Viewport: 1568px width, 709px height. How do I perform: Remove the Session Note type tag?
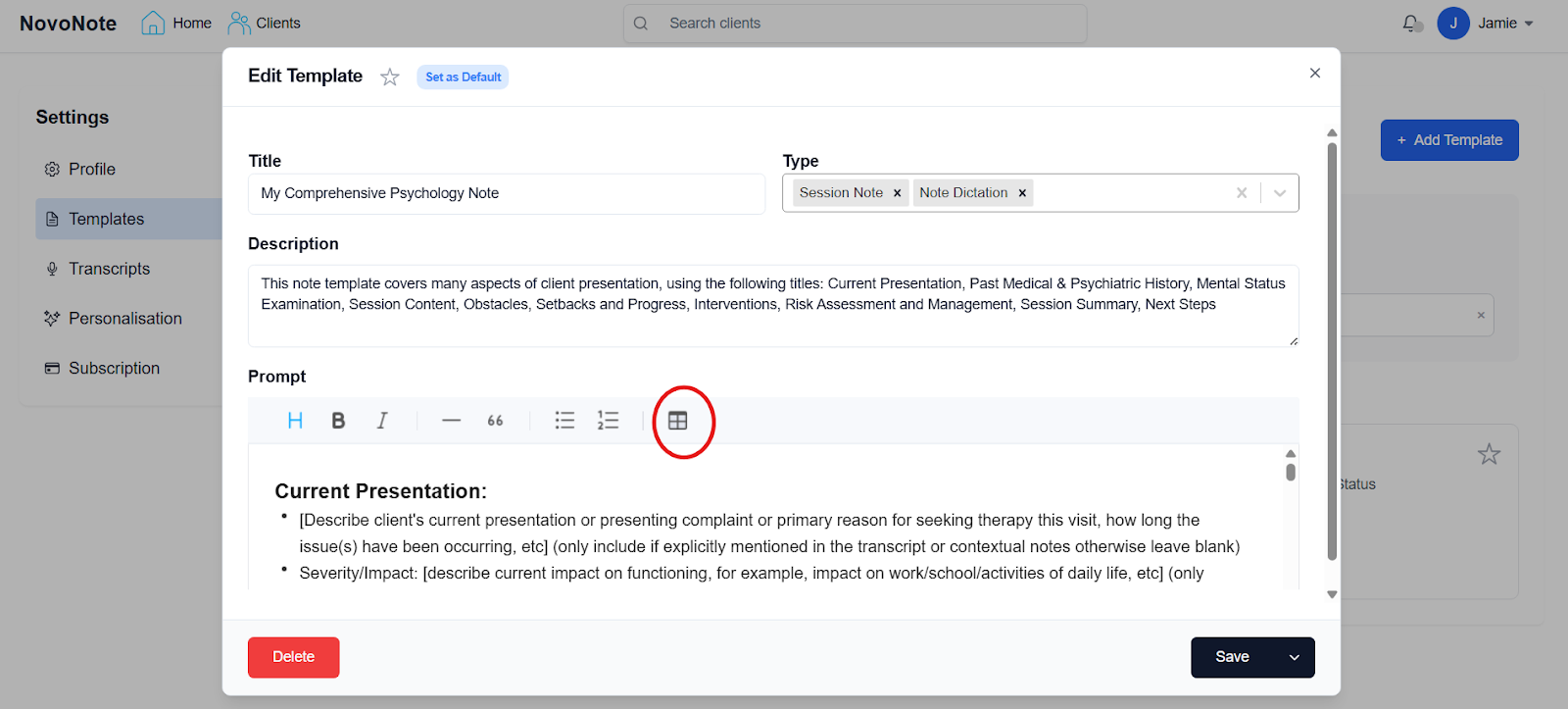tap(897, 193)
